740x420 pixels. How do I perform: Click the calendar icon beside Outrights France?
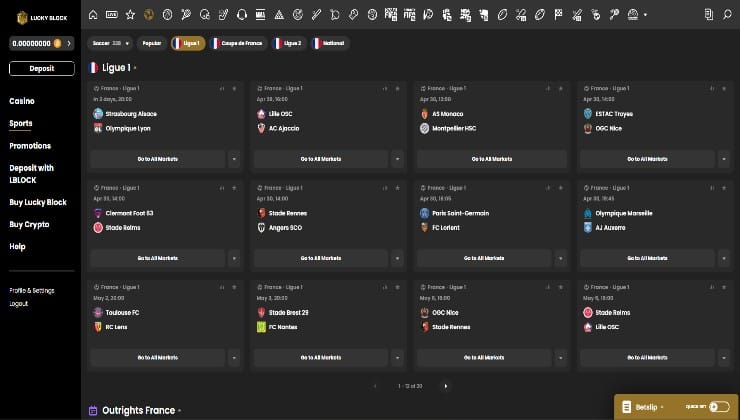click(93, 411)
